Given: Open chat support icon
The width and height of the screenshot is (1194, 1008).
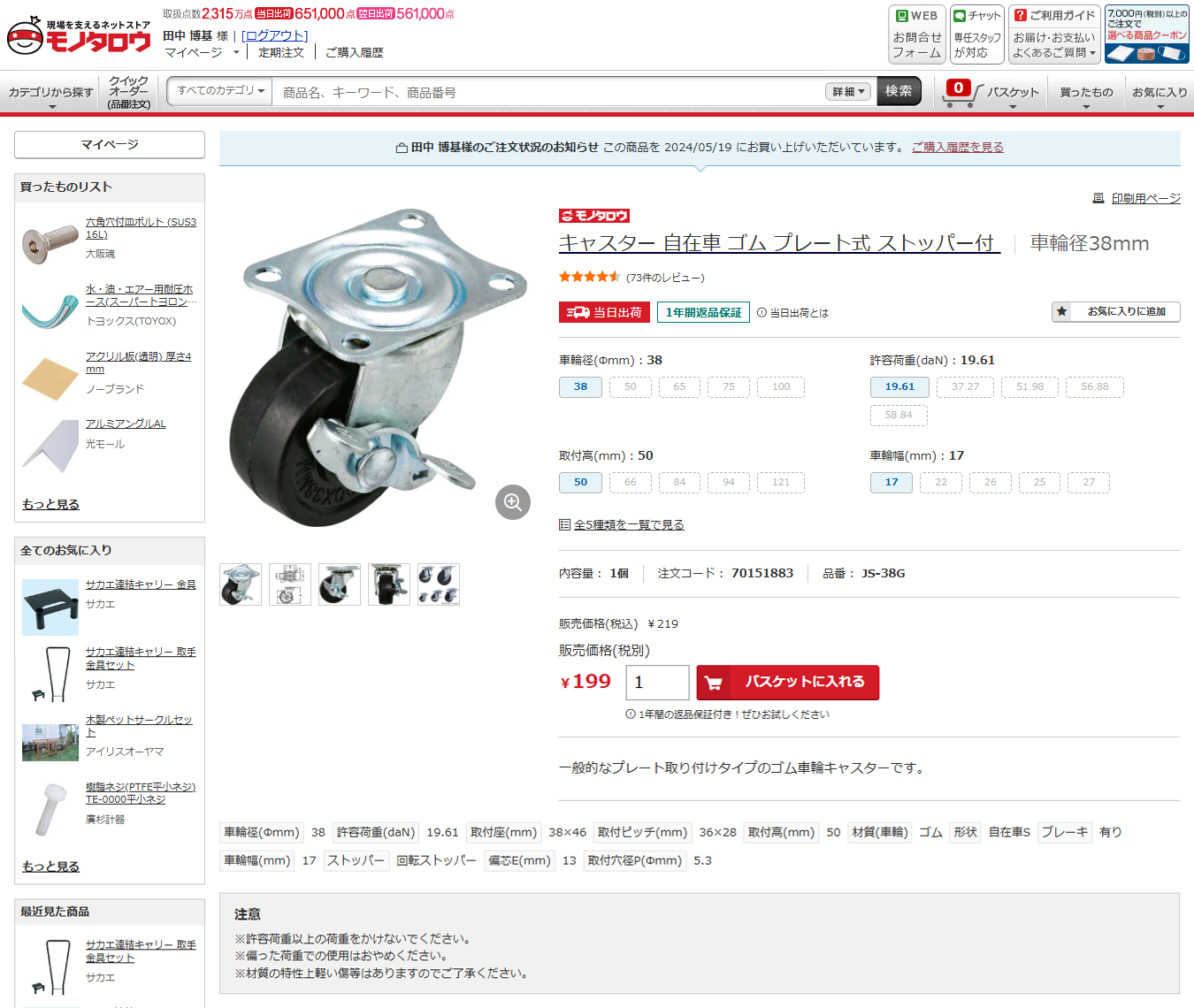Looking at the screenshot, I should (977, 34).
